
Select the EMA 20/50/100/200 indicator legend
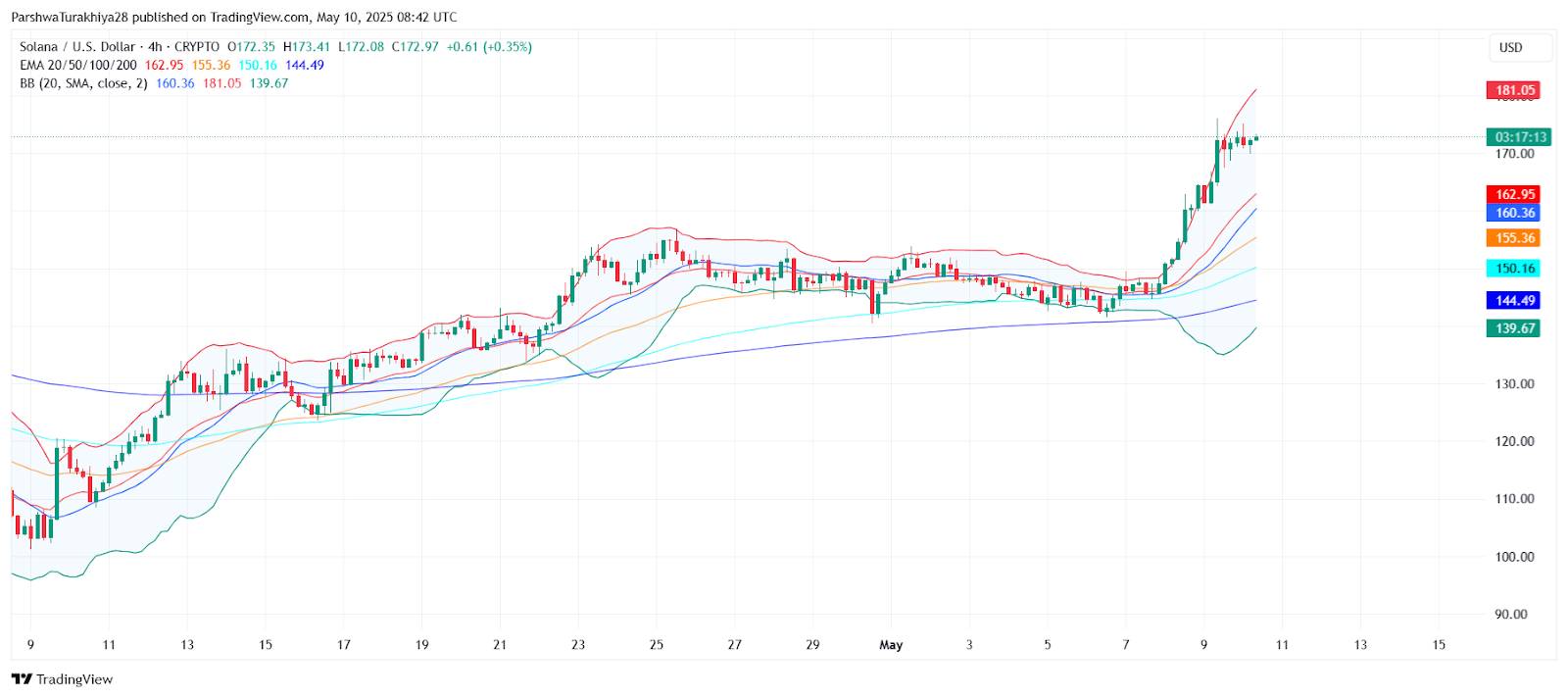[78, 66]
